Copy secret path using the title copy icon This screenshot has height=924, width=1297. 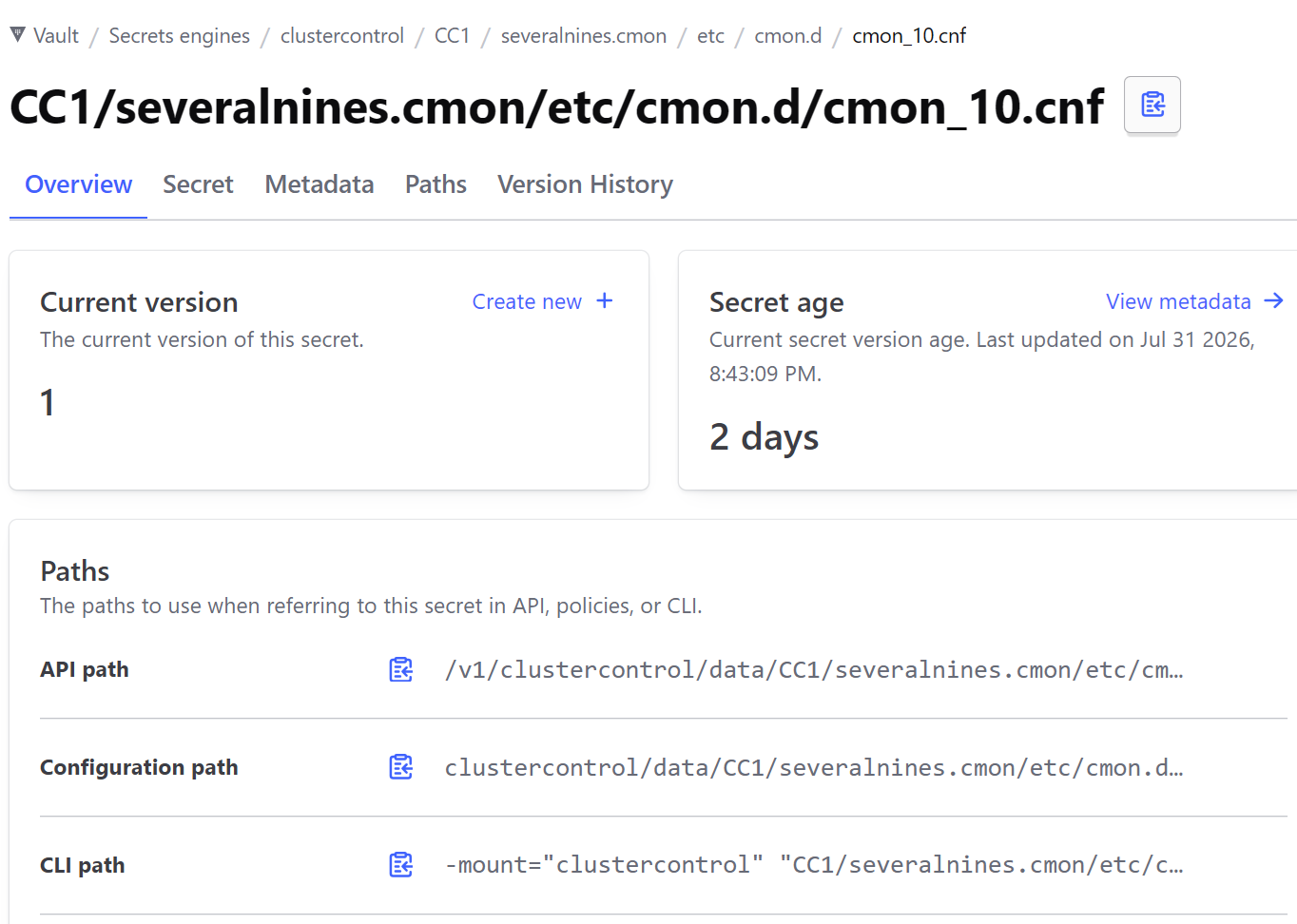click(1152, 105)
